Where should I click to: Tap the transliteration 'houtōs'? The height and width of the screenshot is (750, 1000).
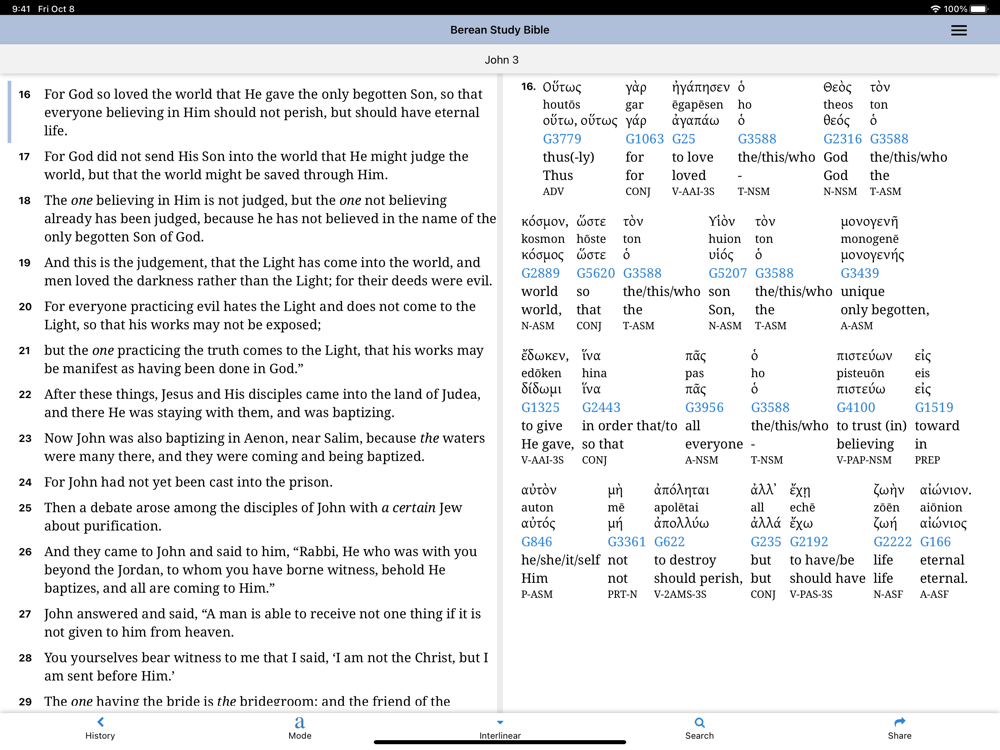(561, 105)
